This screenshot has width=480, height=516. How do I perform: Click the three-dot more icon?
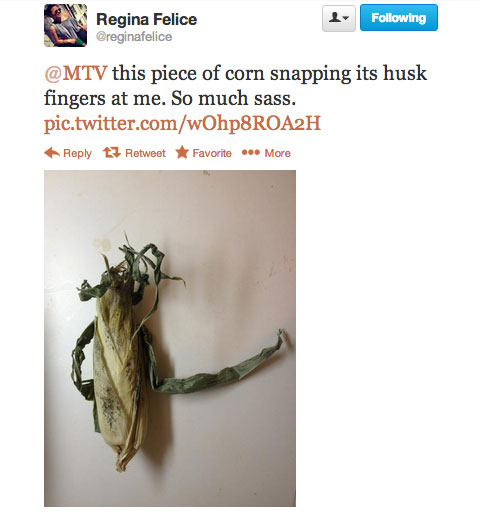[x=251, y=152]
